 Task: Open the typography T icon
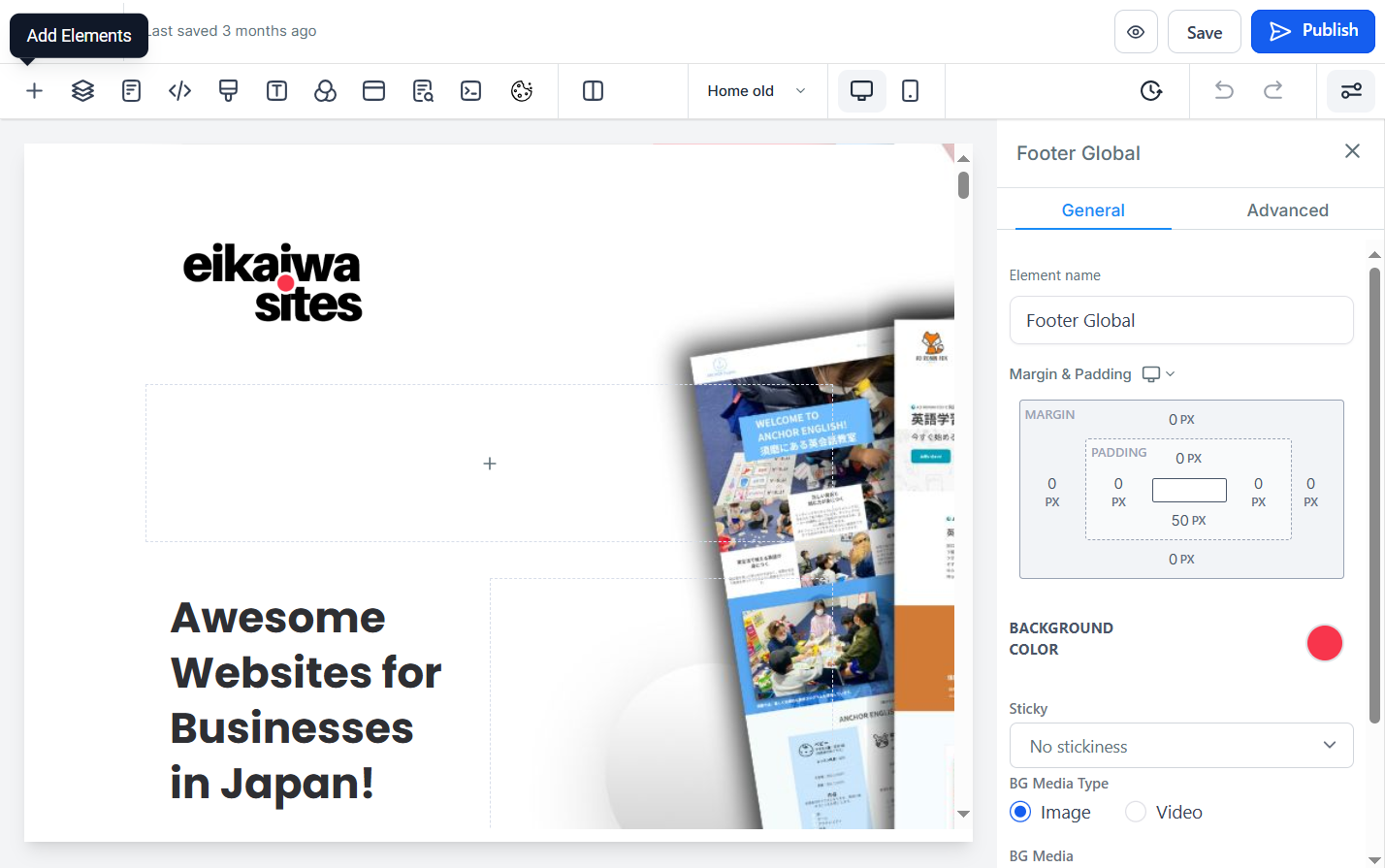tap(276, 91)
